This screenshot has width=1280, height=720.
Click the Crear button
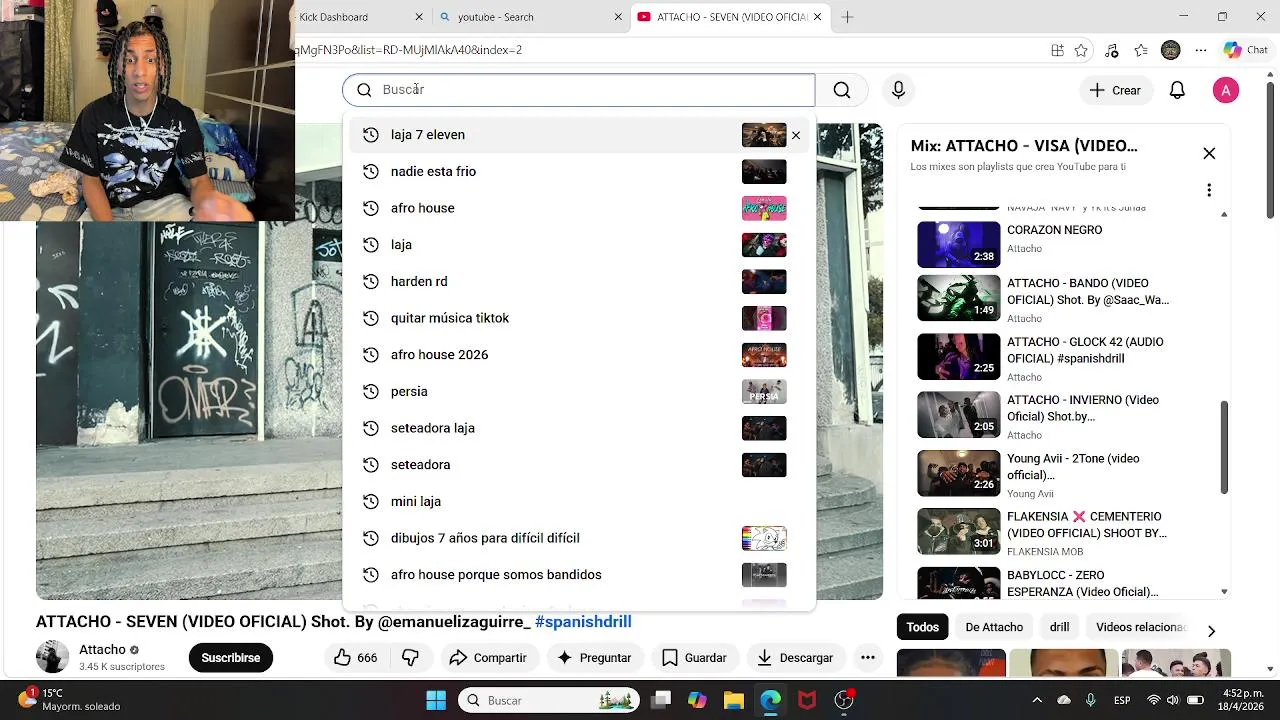tap(1115, 90)
